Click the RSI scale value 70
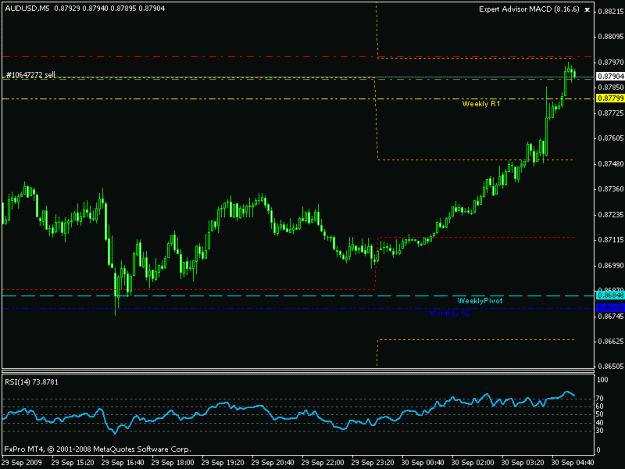 tap(600, 398)
